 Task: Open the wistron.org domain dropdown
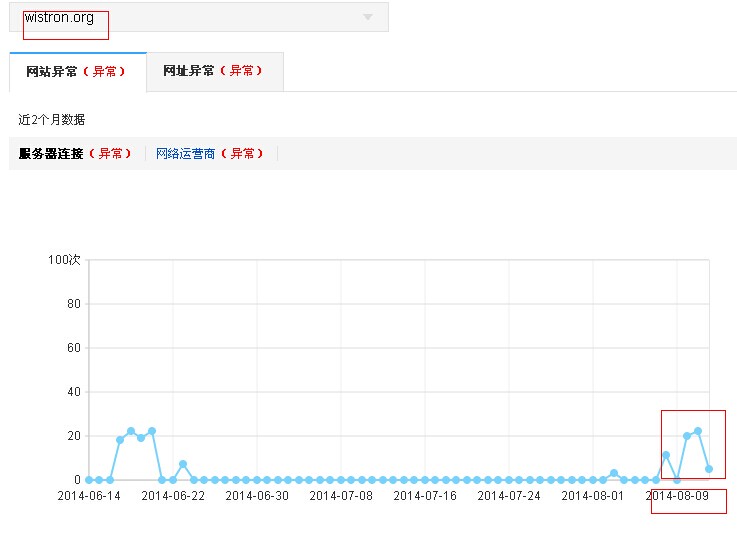pos(190,17)
